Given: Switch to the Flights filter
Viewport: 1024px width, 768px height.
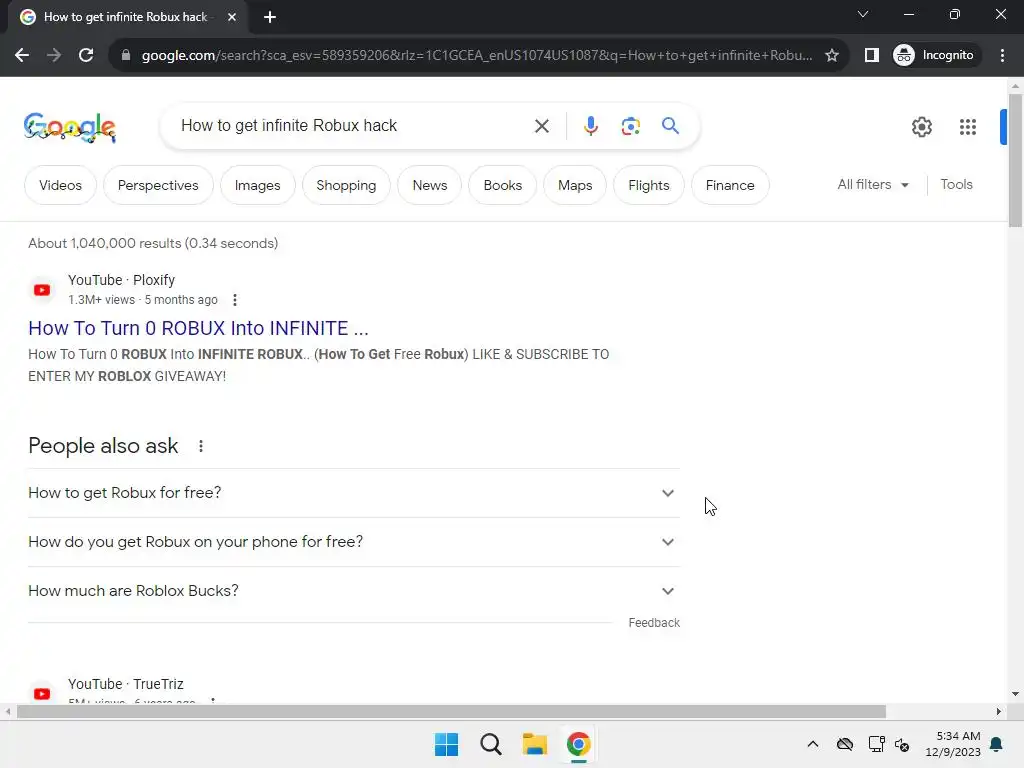Looking at the screenshot, I should tap(648, 185).
